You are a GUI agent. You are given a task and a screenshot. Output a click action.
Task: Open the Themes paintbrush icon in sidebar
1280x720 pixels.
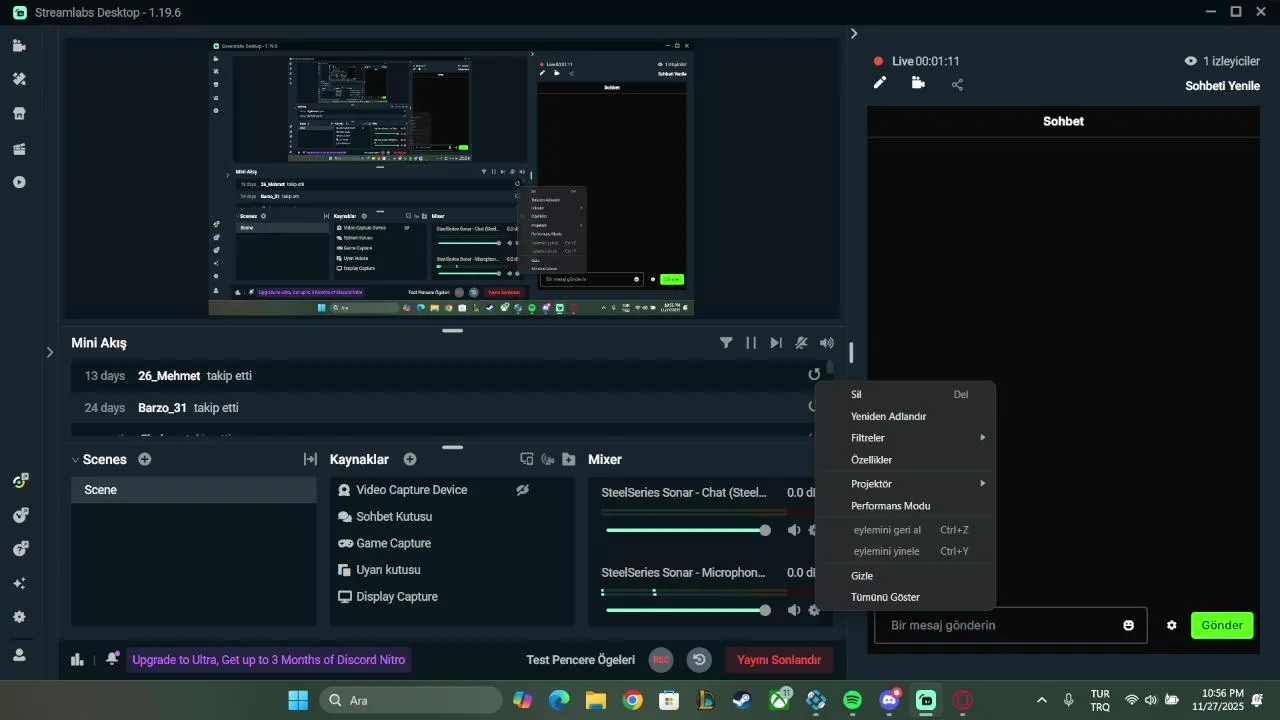(19, 79)
